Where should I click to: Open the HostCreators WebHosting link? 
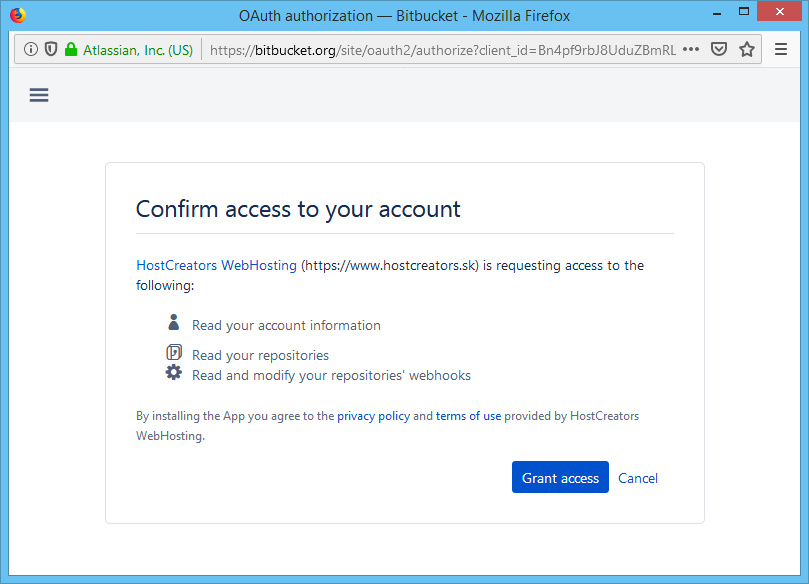[x=216, y=265]
